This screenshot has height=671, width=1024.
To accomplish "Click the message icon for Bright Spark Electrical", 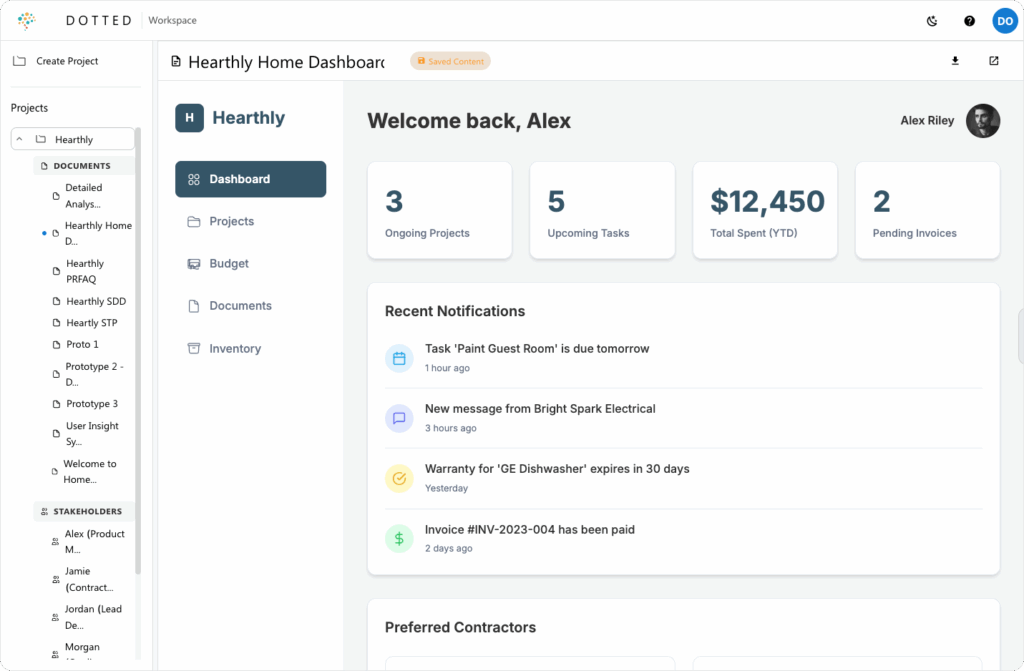I will click(x=399, y=418).
